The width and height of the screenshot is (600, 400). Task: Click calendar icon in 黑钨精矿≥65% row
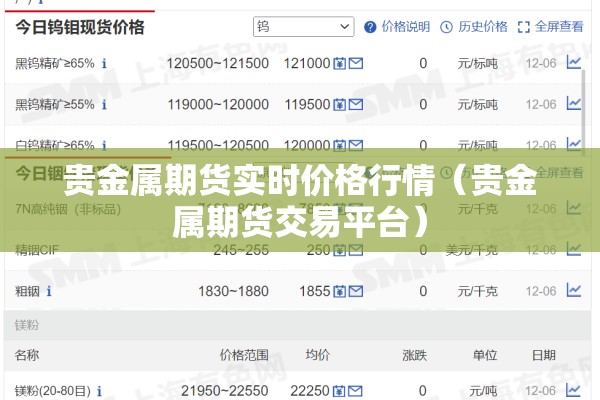[x=339, y=63]
